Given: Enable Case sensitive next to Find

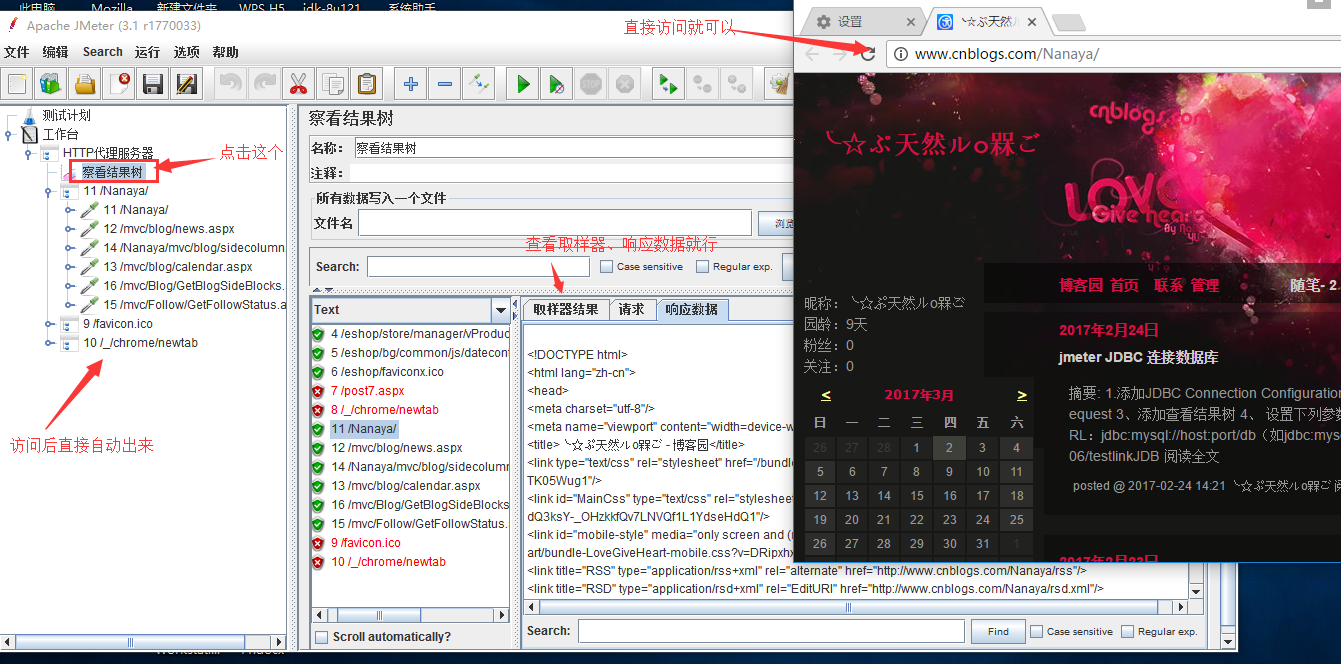Looking at the screenshot, I should click(1036, 631).
